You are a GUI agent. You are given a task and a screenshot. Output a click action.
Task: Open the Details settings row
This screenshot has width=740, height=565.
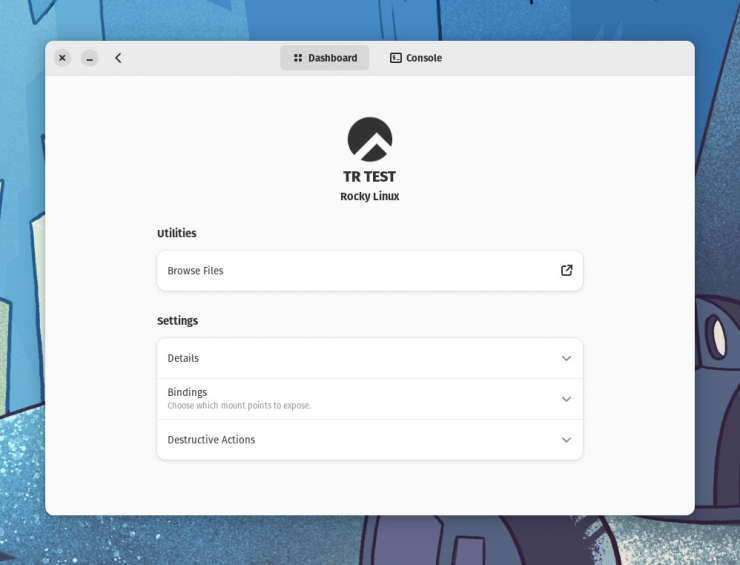coord(184,358)
